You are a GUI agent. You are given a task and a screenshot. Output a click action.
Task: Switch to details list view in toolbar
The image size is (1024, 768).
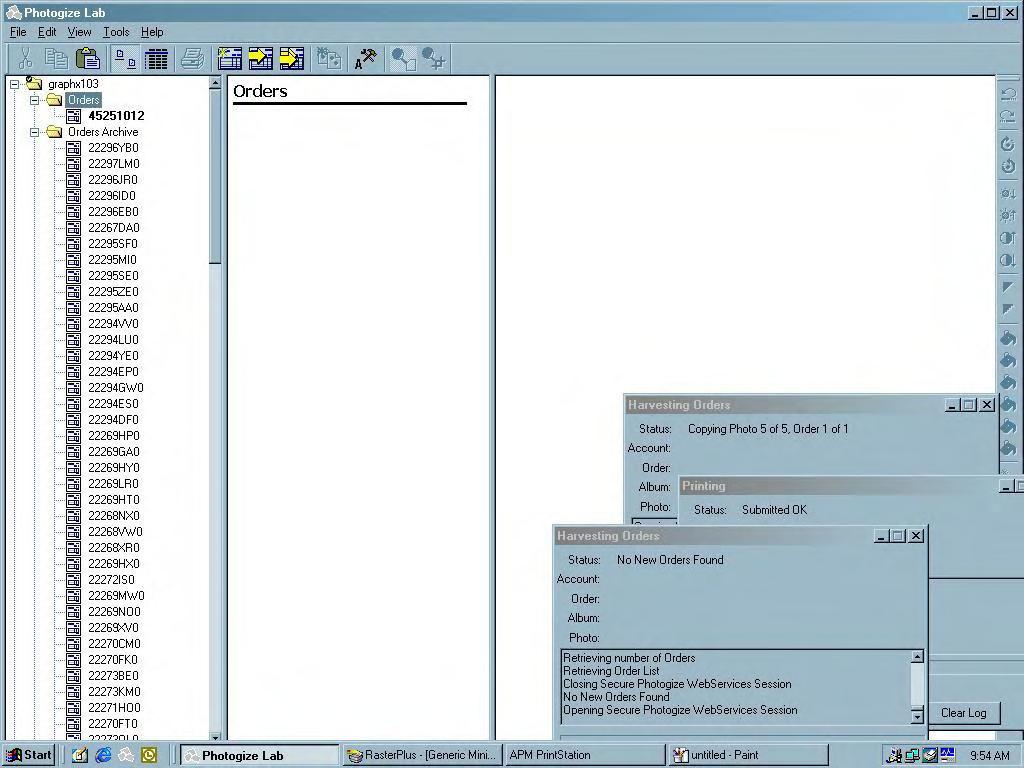(156, 59)
